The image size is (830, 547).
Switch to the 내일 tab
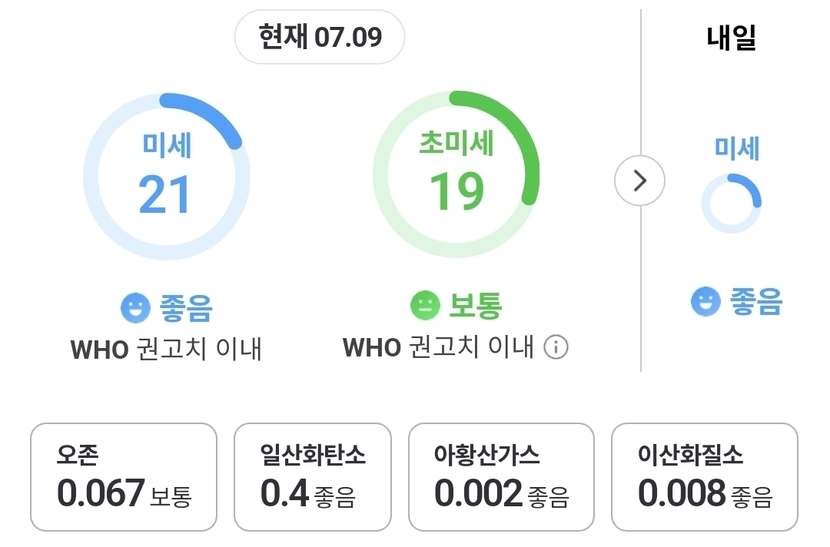pyautogui.click(x=731, y=38)
